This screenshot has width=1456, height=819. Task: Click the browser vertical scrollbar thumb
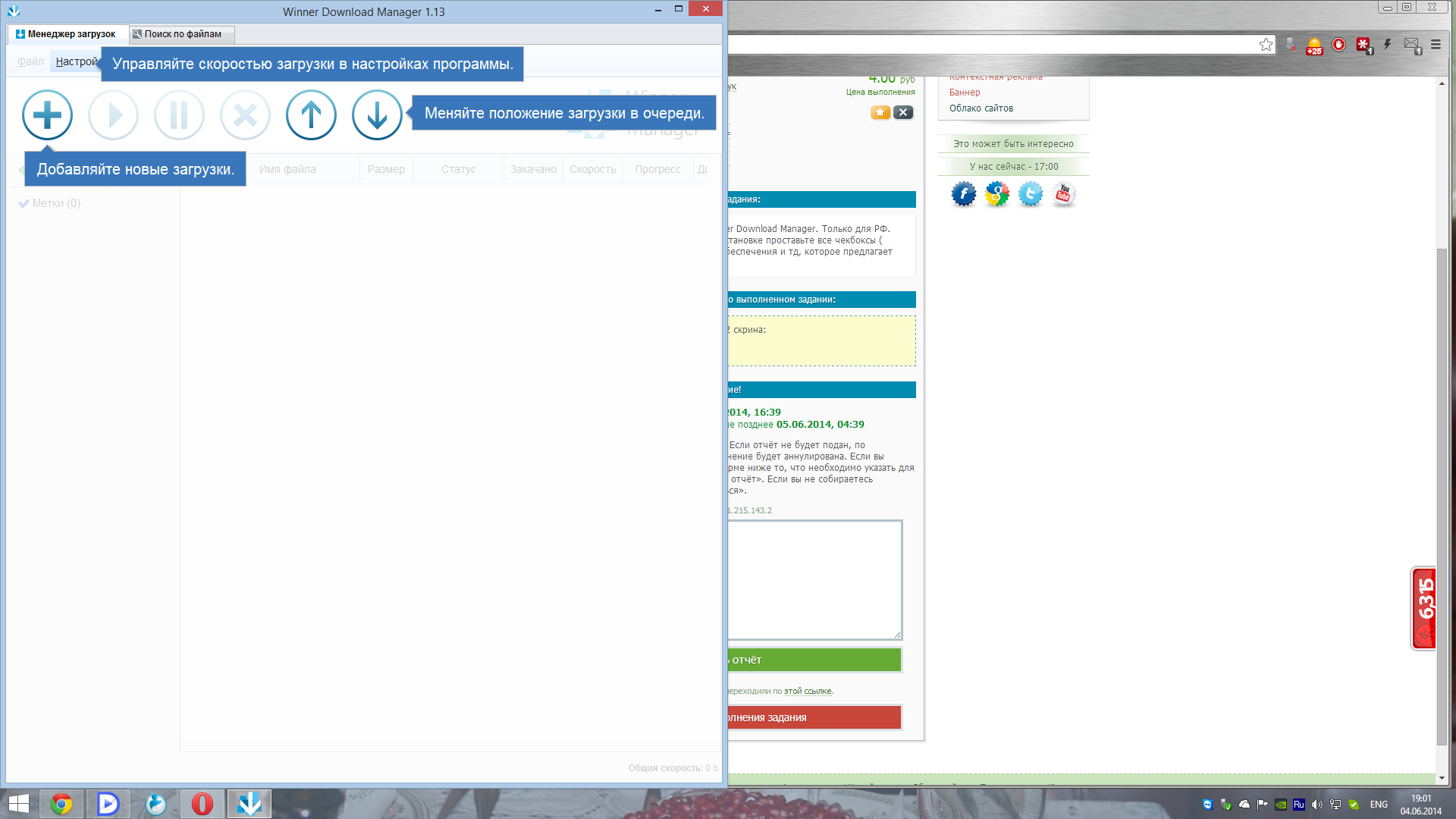(1442, 497)
